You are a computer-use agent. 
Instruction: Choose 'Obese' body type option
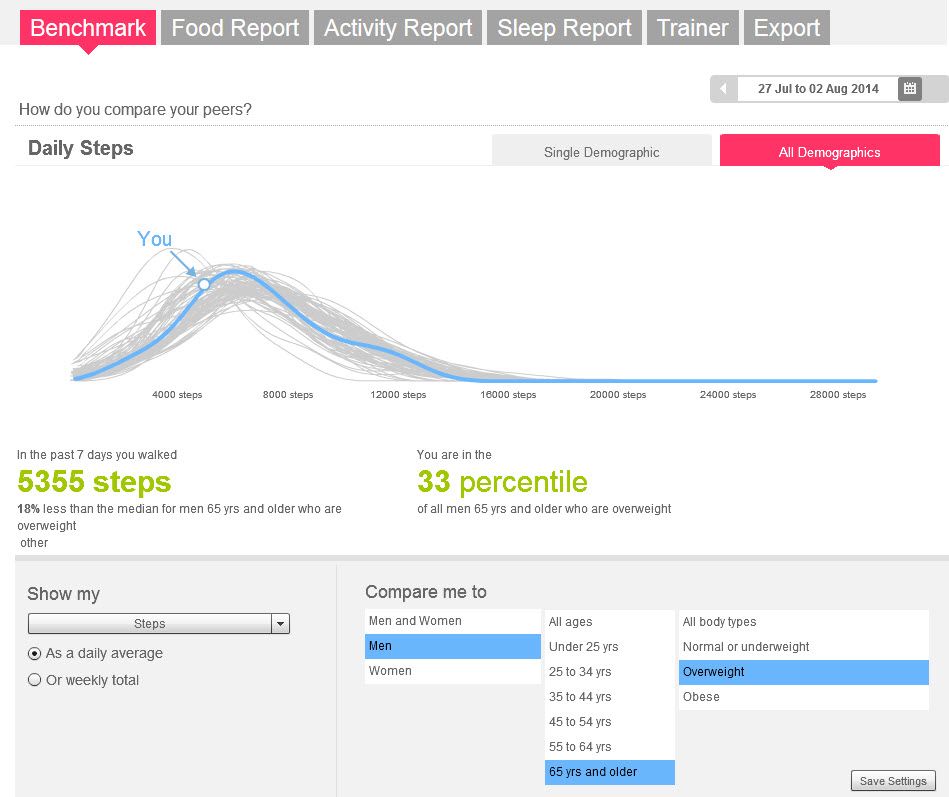804,697
